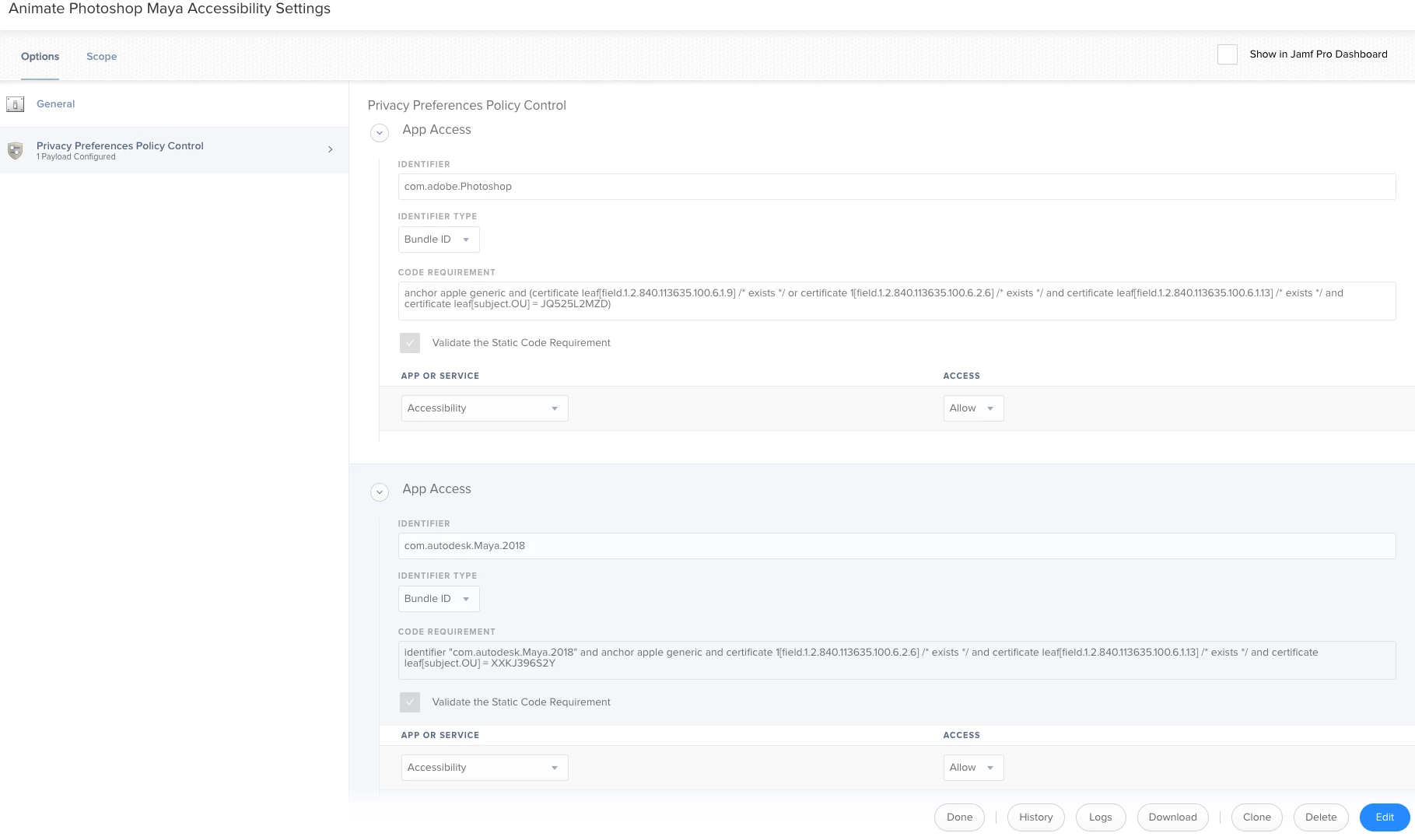The image size is (1415, 840).
Task: Click the com.adobe.Photoshop identifier field
Action: (x=897, y=187)
